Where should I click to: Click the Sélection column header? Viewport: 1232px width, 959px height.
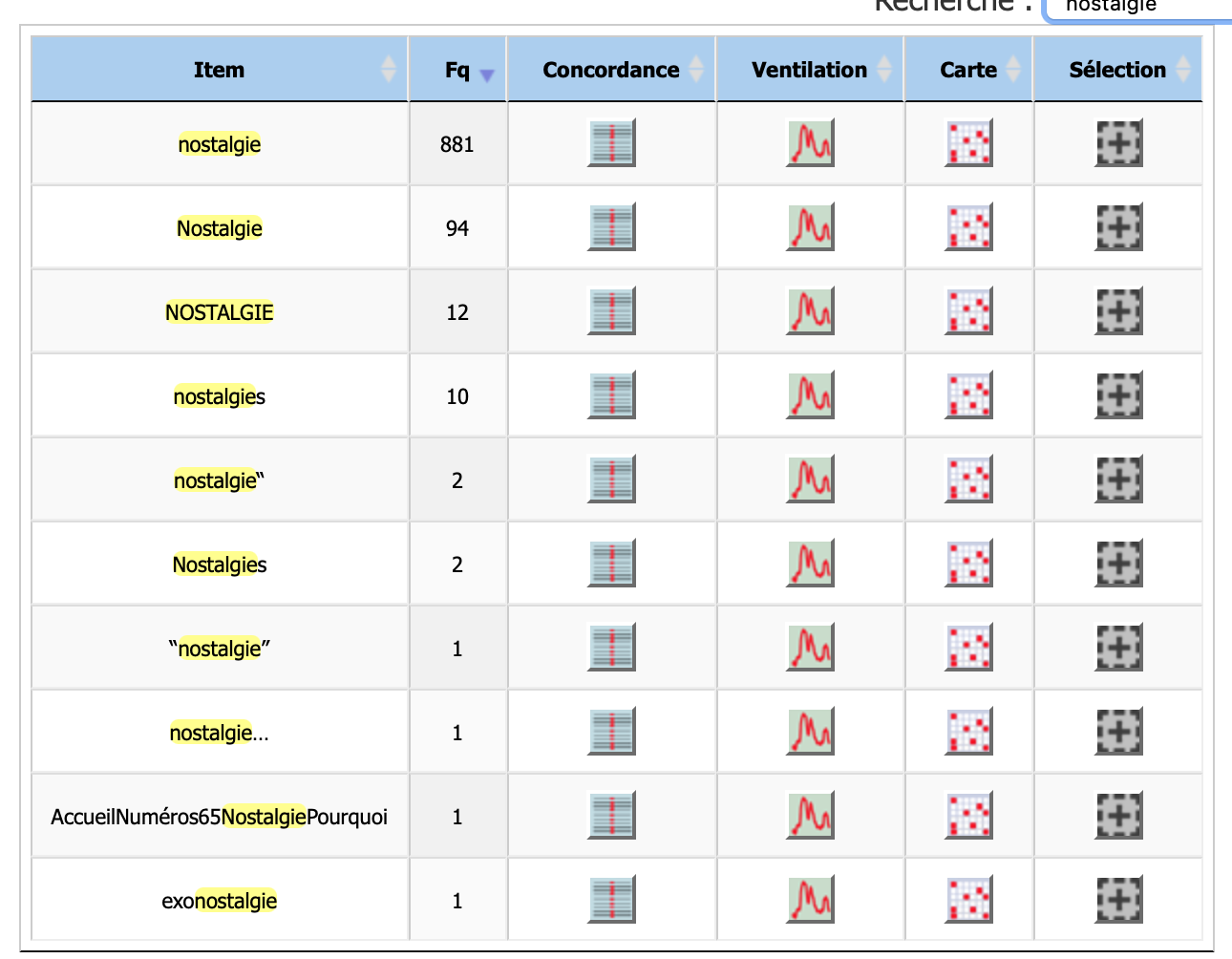coord(1117,70)
